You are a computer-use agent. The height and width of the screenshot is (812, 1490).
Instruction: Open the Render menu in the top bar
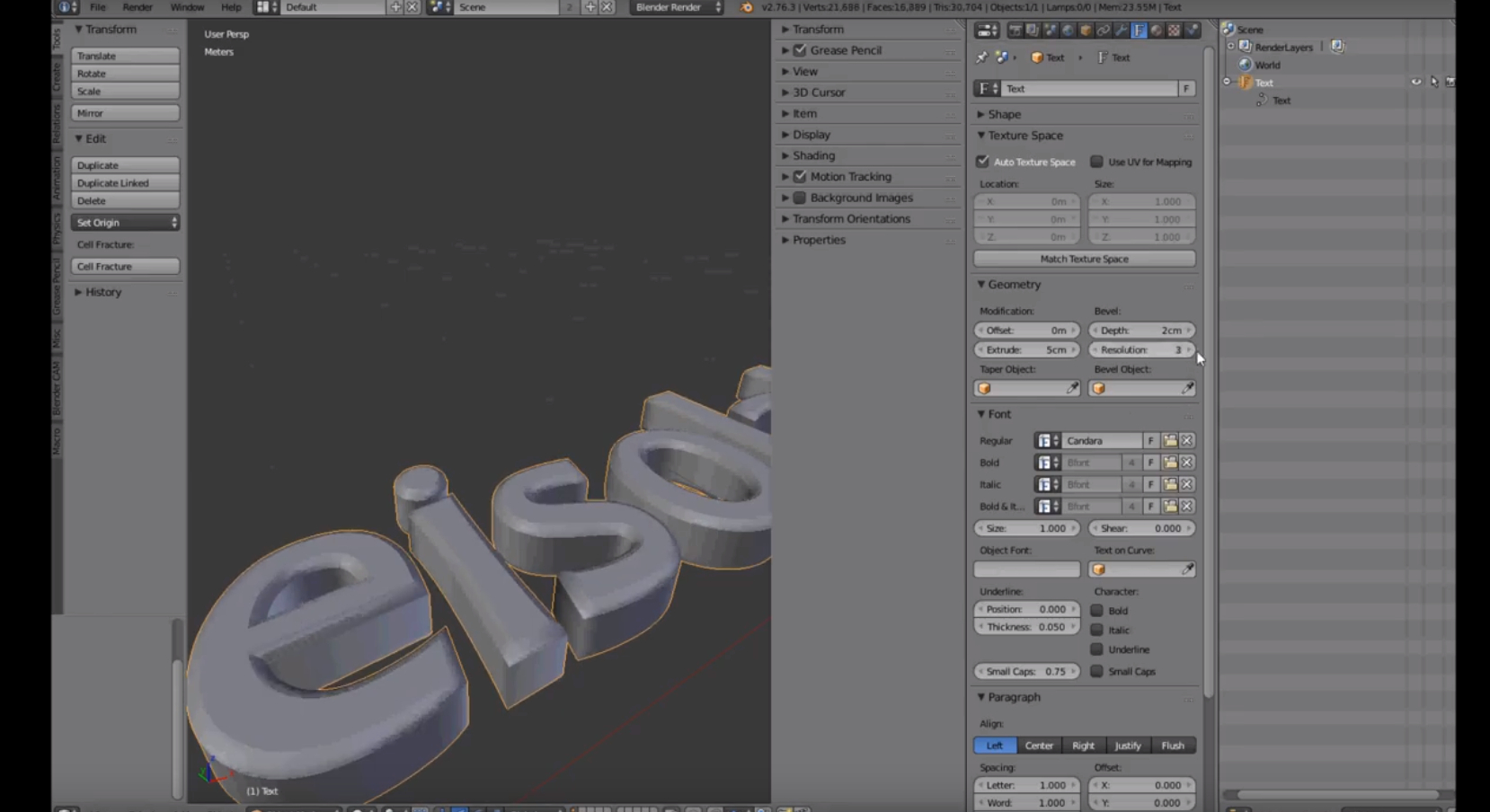137,7
